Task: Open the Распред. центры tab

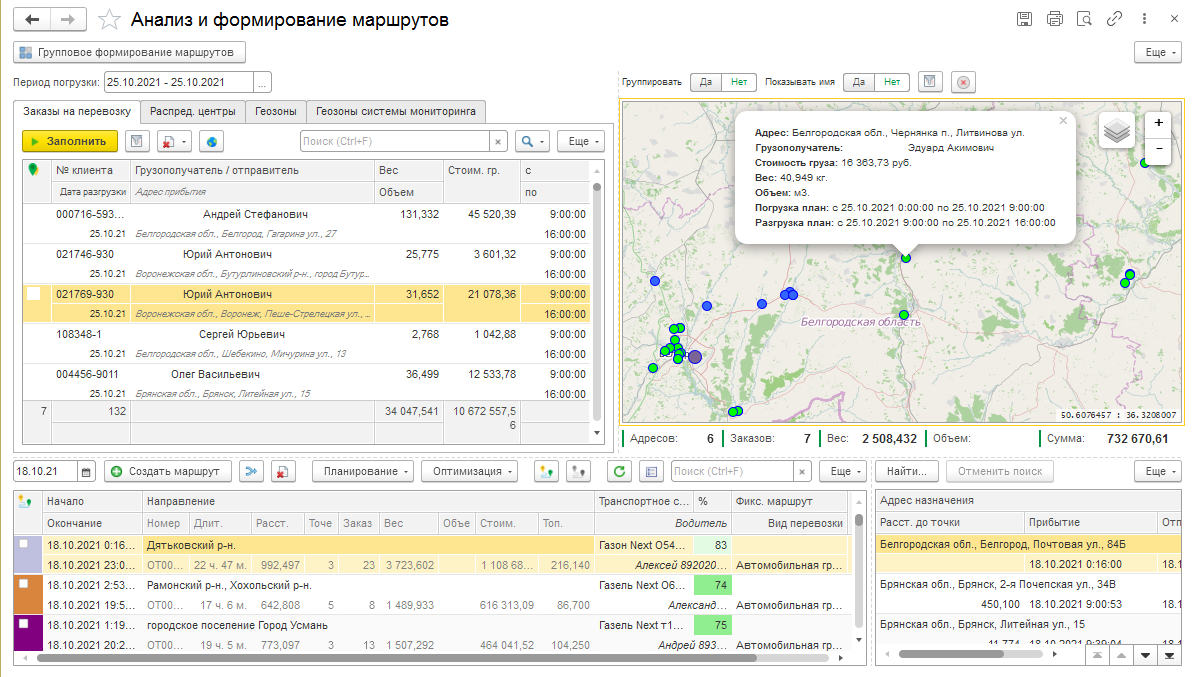Action: [193, 111]
